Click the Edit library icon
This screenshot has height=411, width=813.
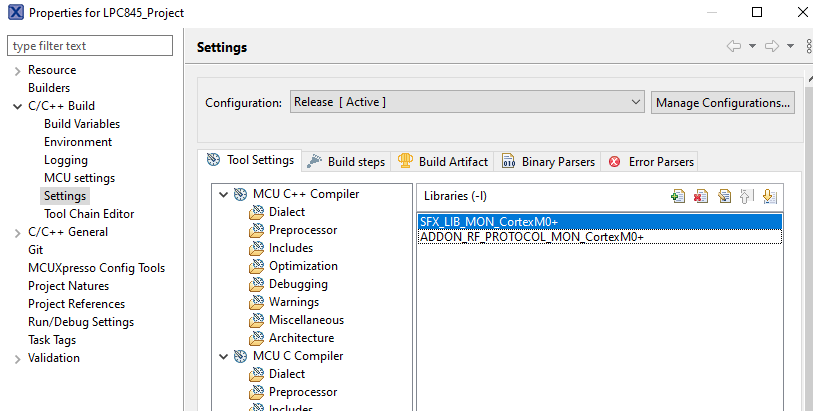pyautogui.click(x=724, y=196)
